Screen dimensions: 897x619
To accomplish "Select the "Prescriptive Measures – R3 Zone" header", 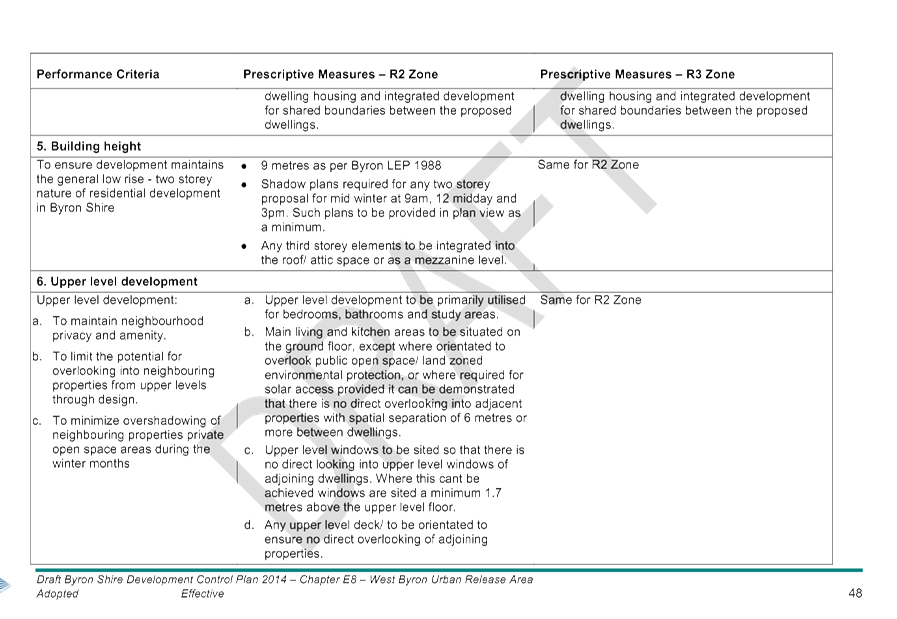I will 637,74.
